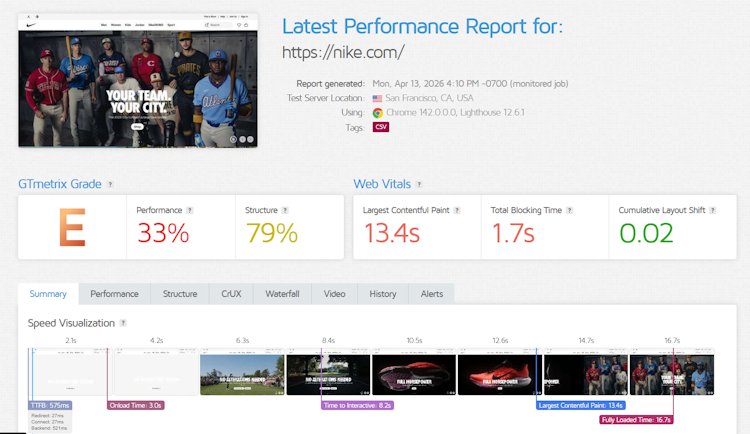The height and width of the screenshot is (434, 750).
Task: Click the Nike homepage screenshot thumbnail
Action: pos(138,80)
